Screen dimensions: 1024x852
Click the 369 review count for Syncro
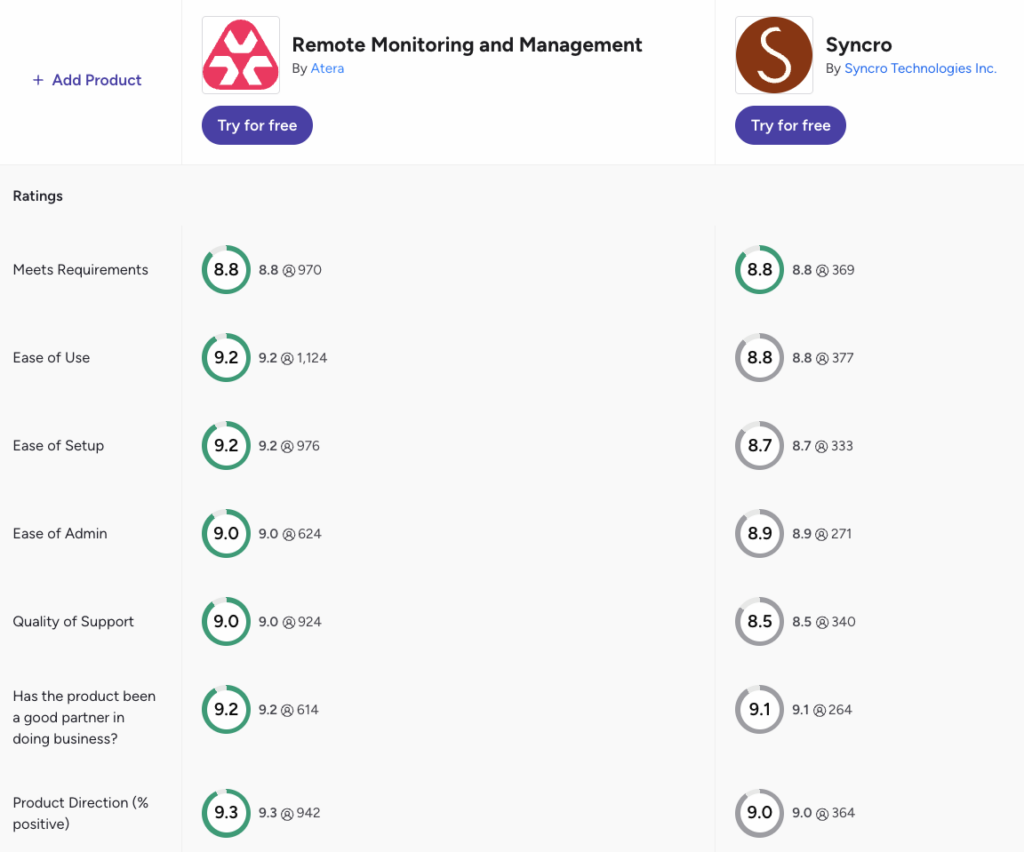click(x=843, y=270)
